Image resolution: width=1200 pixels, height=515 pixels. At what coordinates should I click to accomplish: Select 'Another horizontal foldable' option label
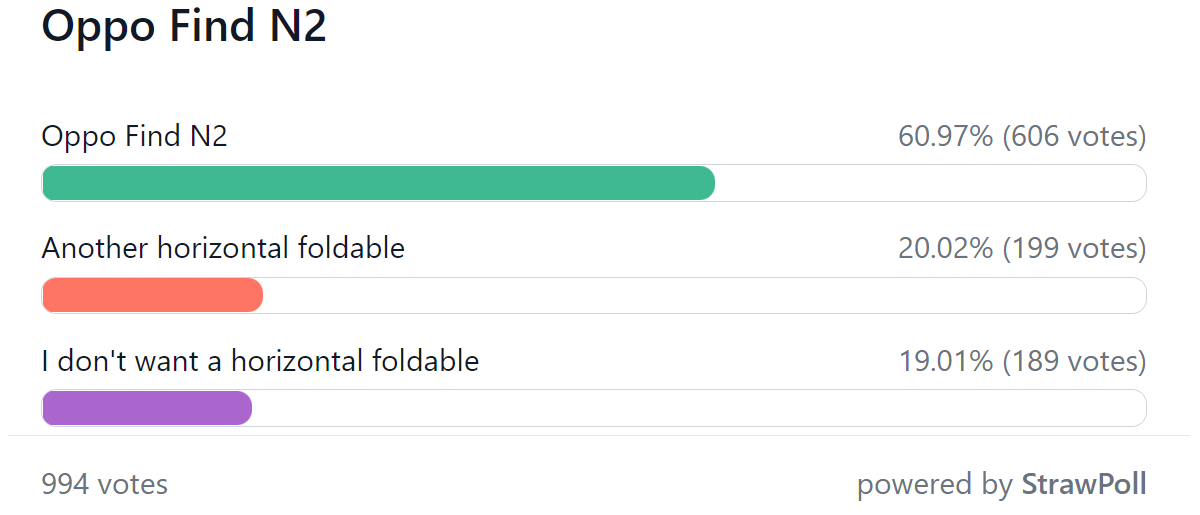pyautogui.click(x=223, y=248)
